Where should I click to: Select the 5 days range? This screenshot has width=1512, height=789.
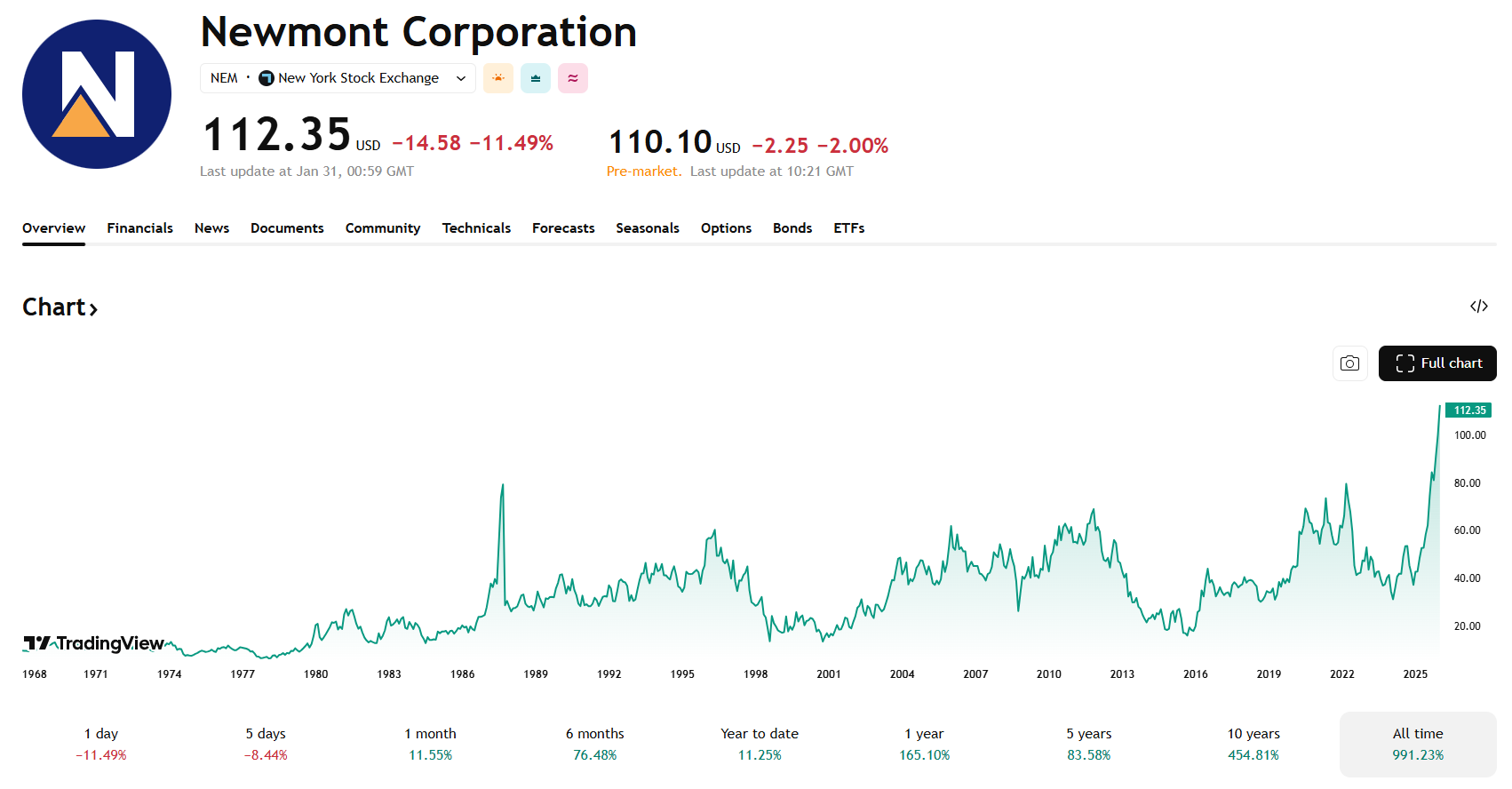(266, 745)
